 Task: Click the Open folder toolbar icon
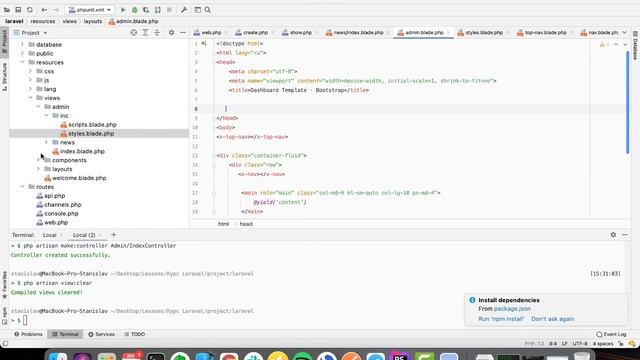(7, 10)
